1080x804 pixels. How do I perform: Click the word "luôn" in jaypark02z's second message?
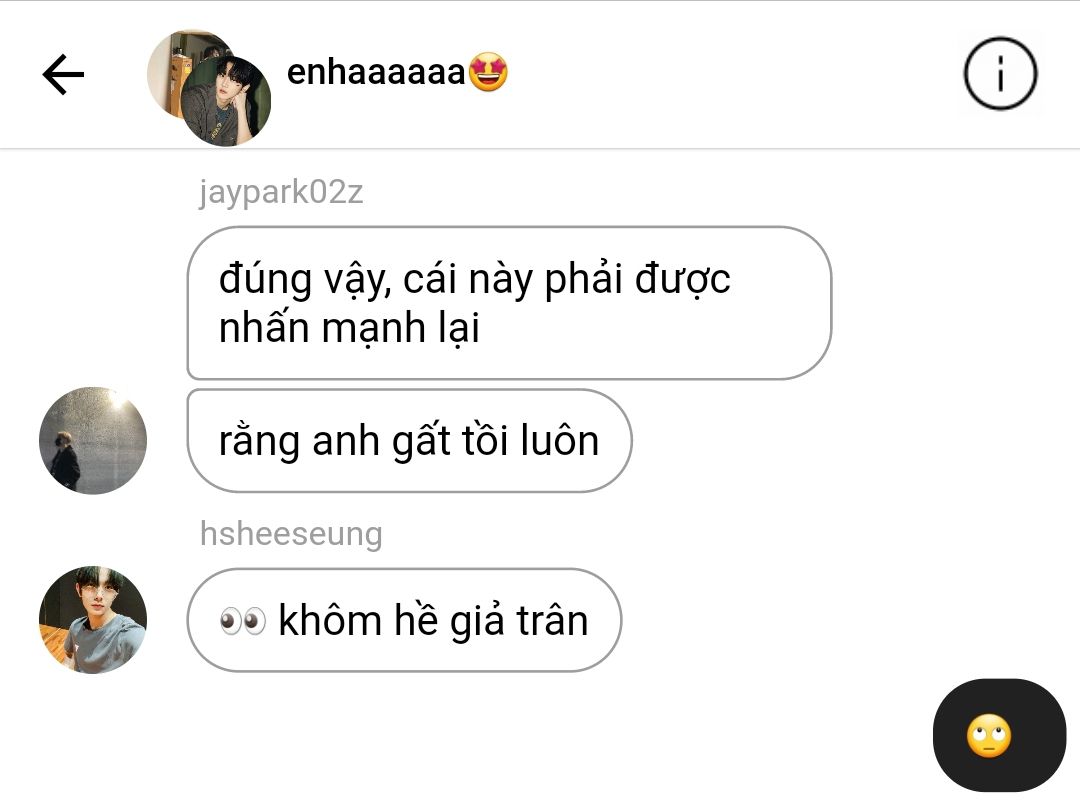559,440
